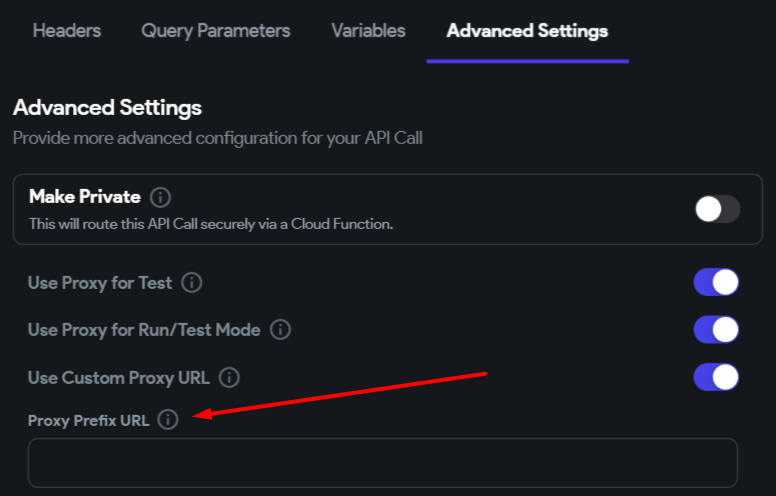Show info for Use Proxy for Test
This screenshot has height=496, width=776.
point(192,283)
